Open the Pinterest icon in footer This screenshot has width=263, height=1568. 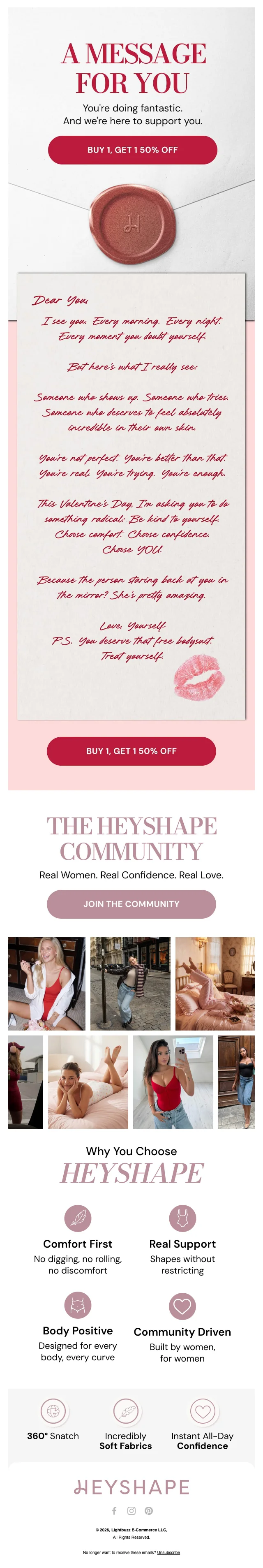148,1511
